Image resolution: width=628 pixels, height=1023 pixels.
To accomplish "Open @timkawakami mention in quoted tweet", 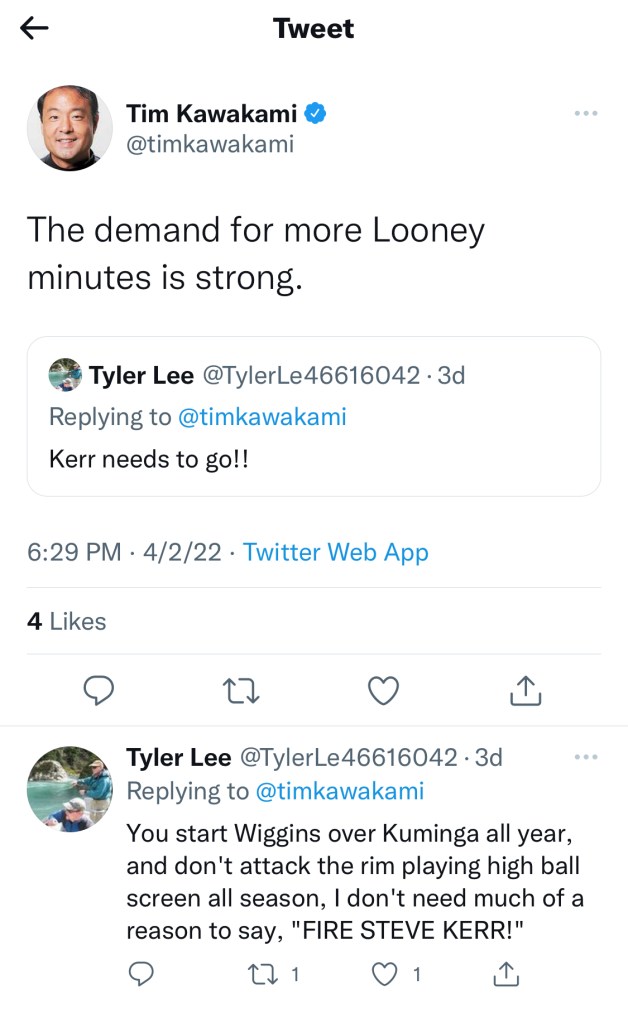I will coord(262,417).
